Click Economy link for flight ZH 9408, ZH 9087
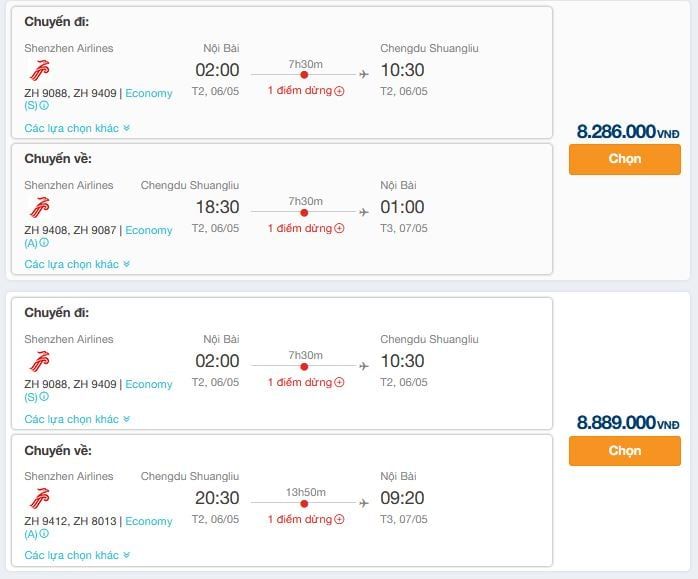This screenshot has height=579, width=698. pyautogui.click(x=149, y=231)
